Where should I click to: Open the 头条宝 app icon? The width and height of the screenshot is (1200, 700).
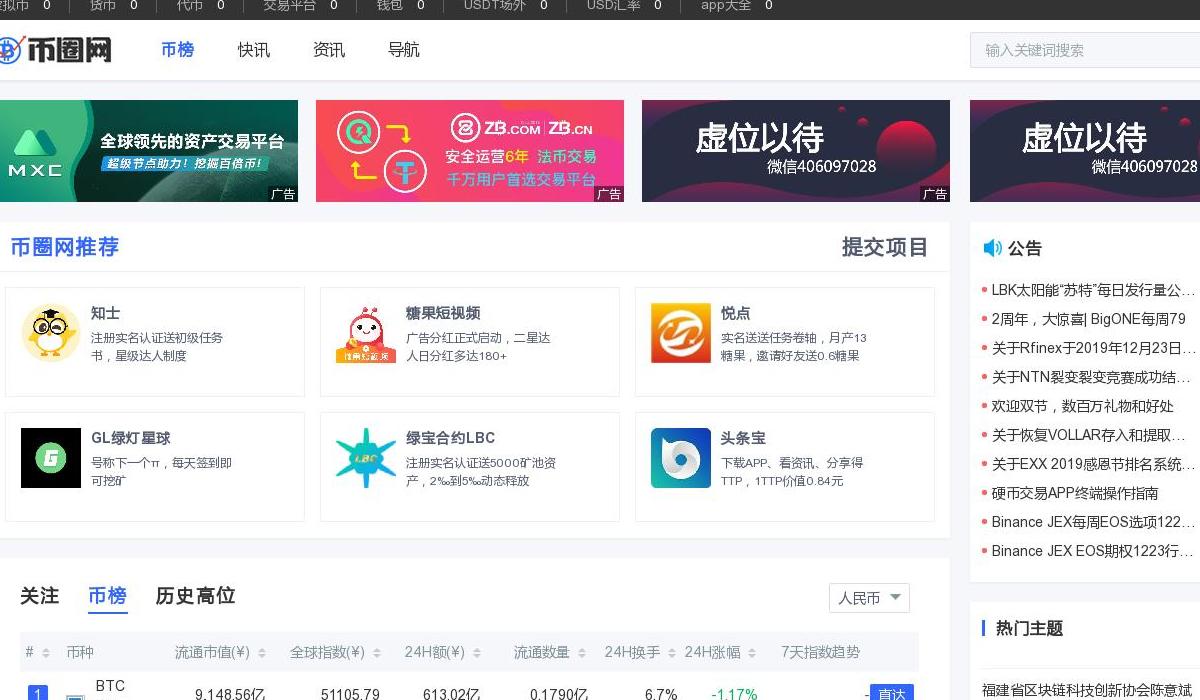pos(681,458)
